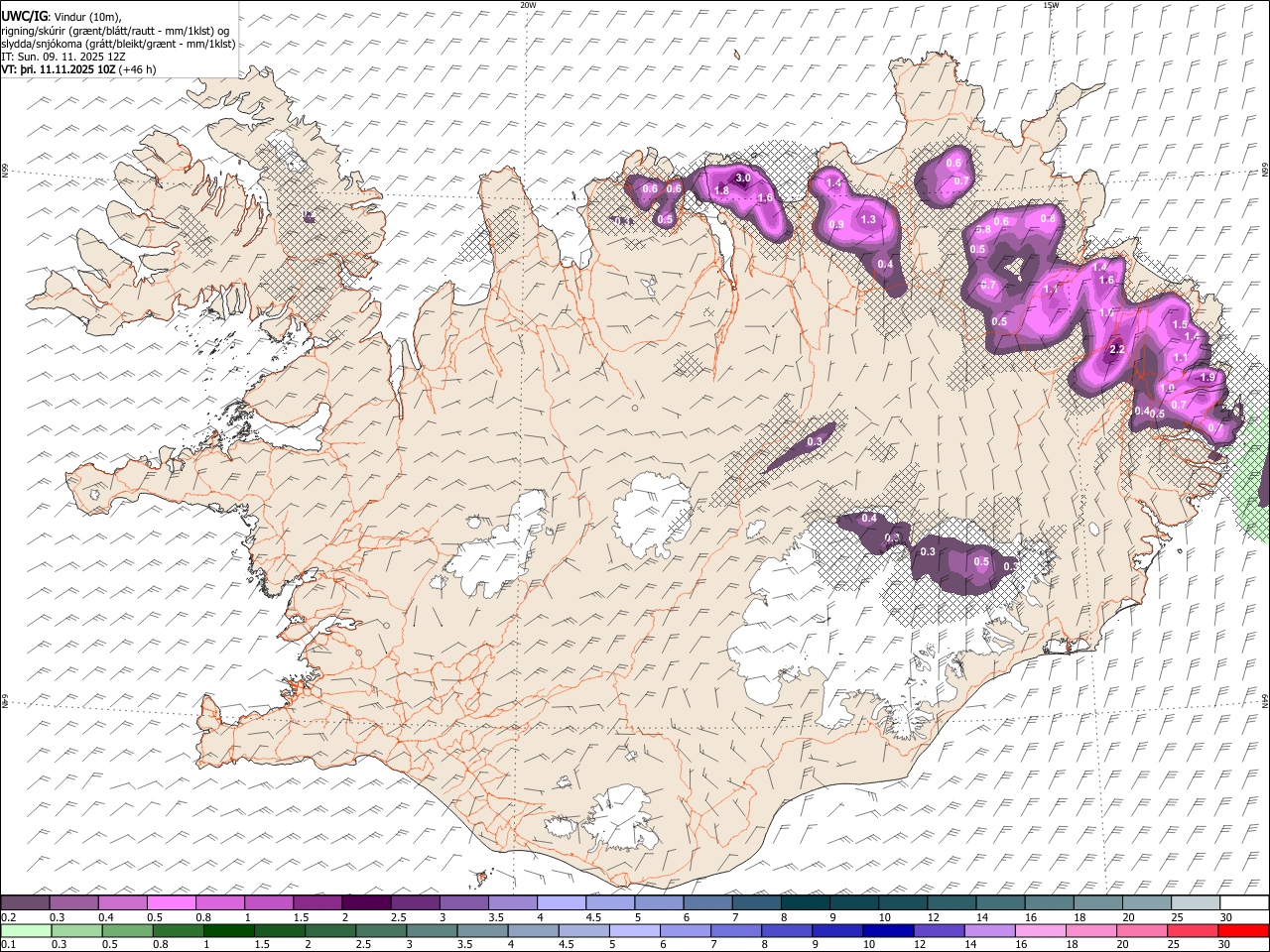Click the 3.0 precipitation value on the map
The height and width of the screenshot is (952, 1270).
pos(744,177)
